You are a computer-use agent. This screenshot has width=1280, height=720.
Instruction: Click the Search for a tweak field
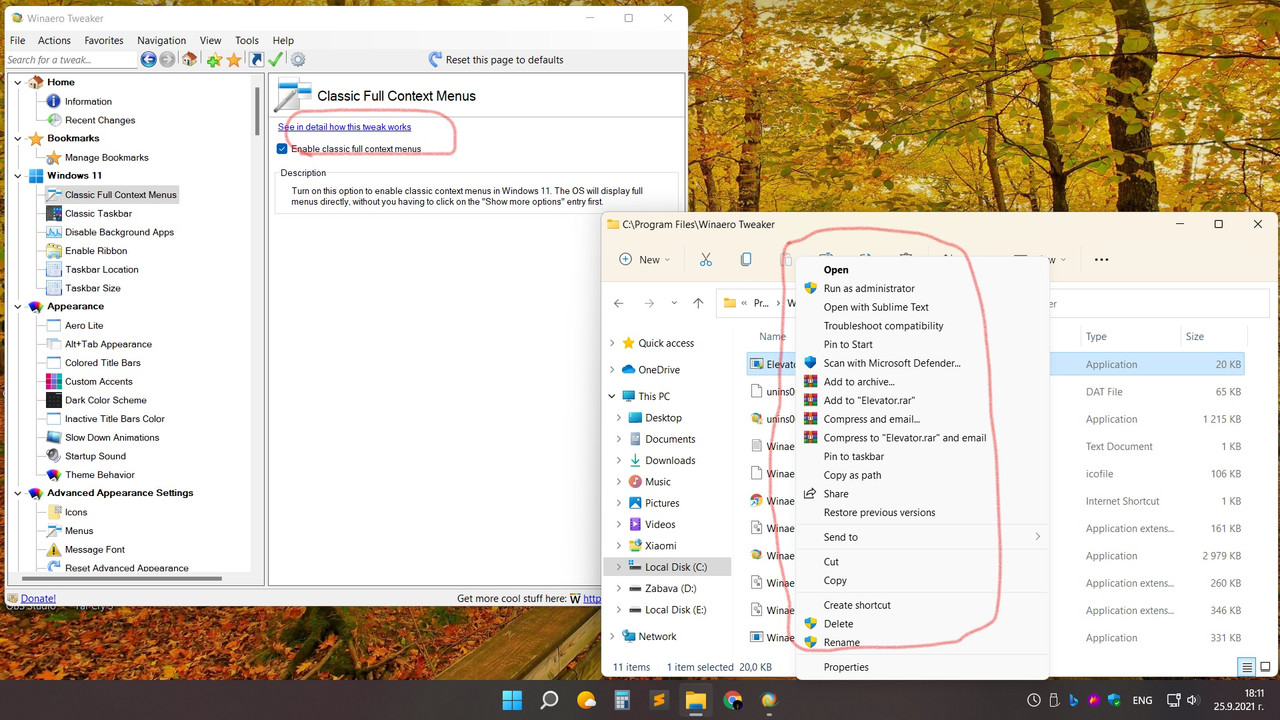[71, 60]
